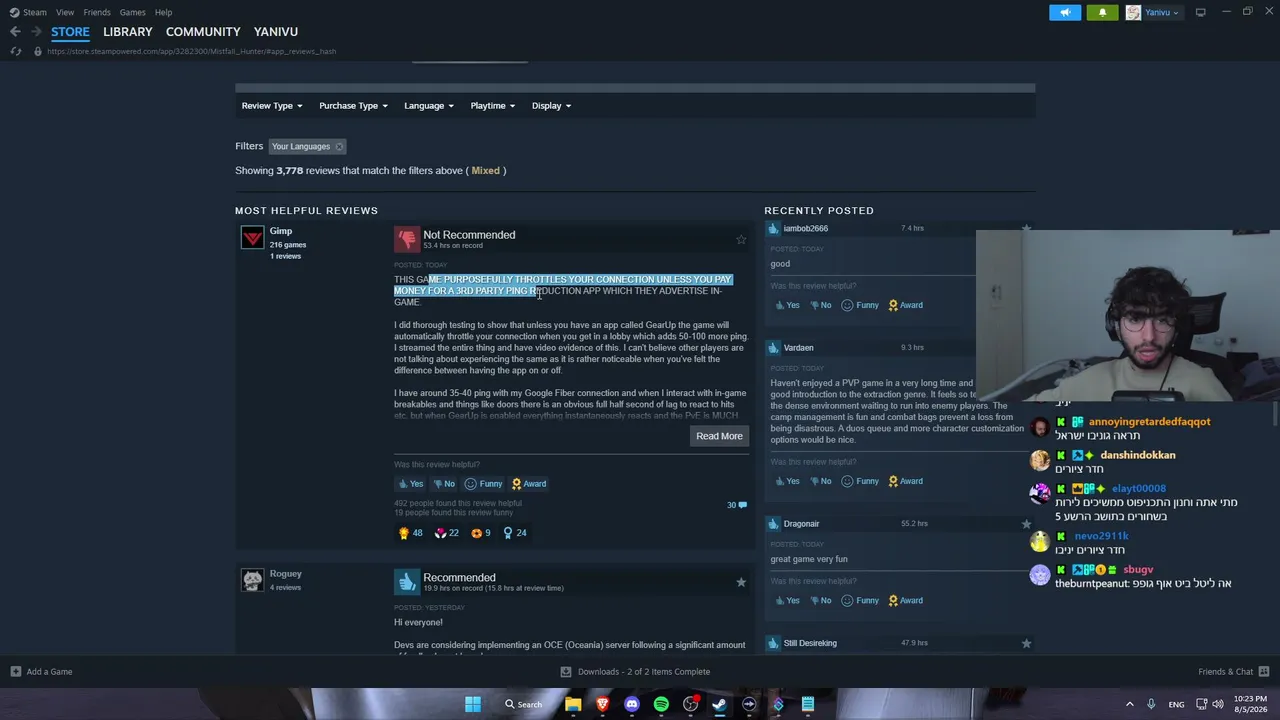1280x720 pixels.
Task: Click the store URL address field
Action: [191, 51]
